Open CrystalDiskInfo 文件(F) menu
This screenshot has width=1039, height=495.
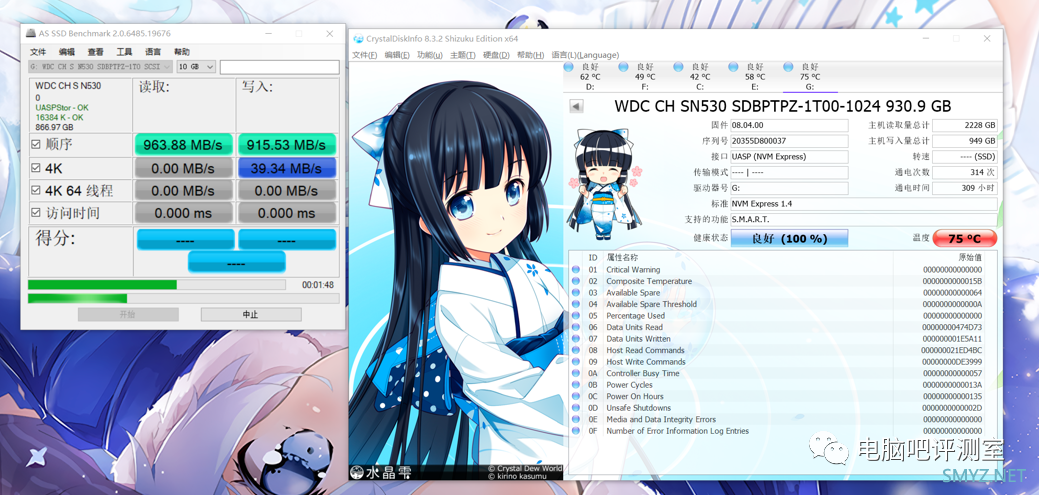tap(364, 55)
